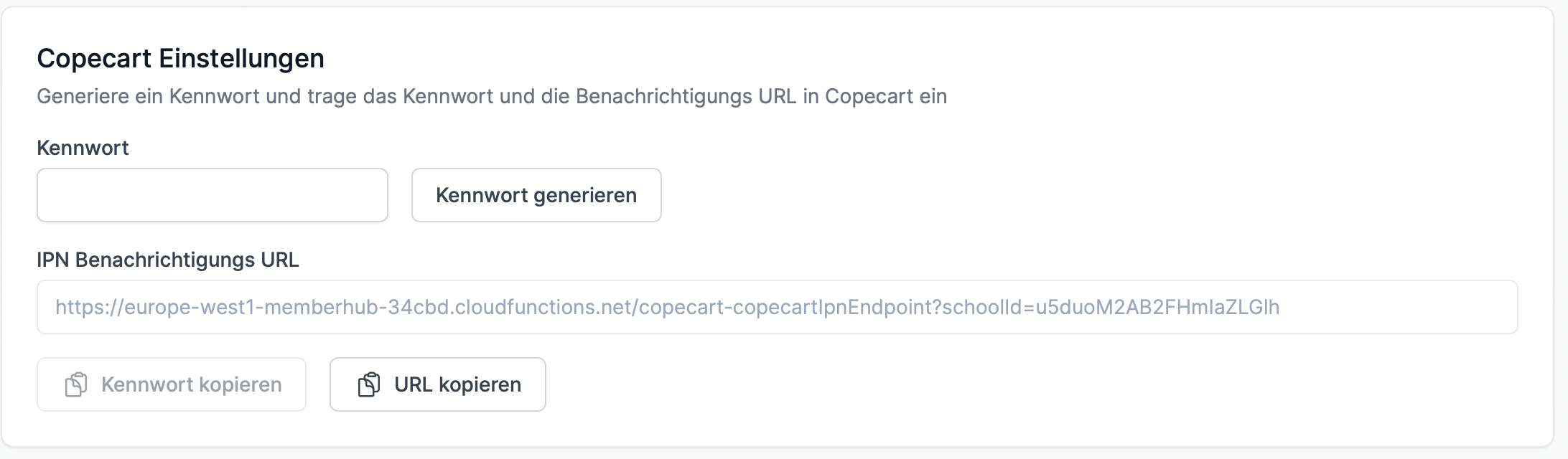Click the clipboard icon beside URL kopieren
This screenshot has height=459, width=1568.
click(369, 385)
